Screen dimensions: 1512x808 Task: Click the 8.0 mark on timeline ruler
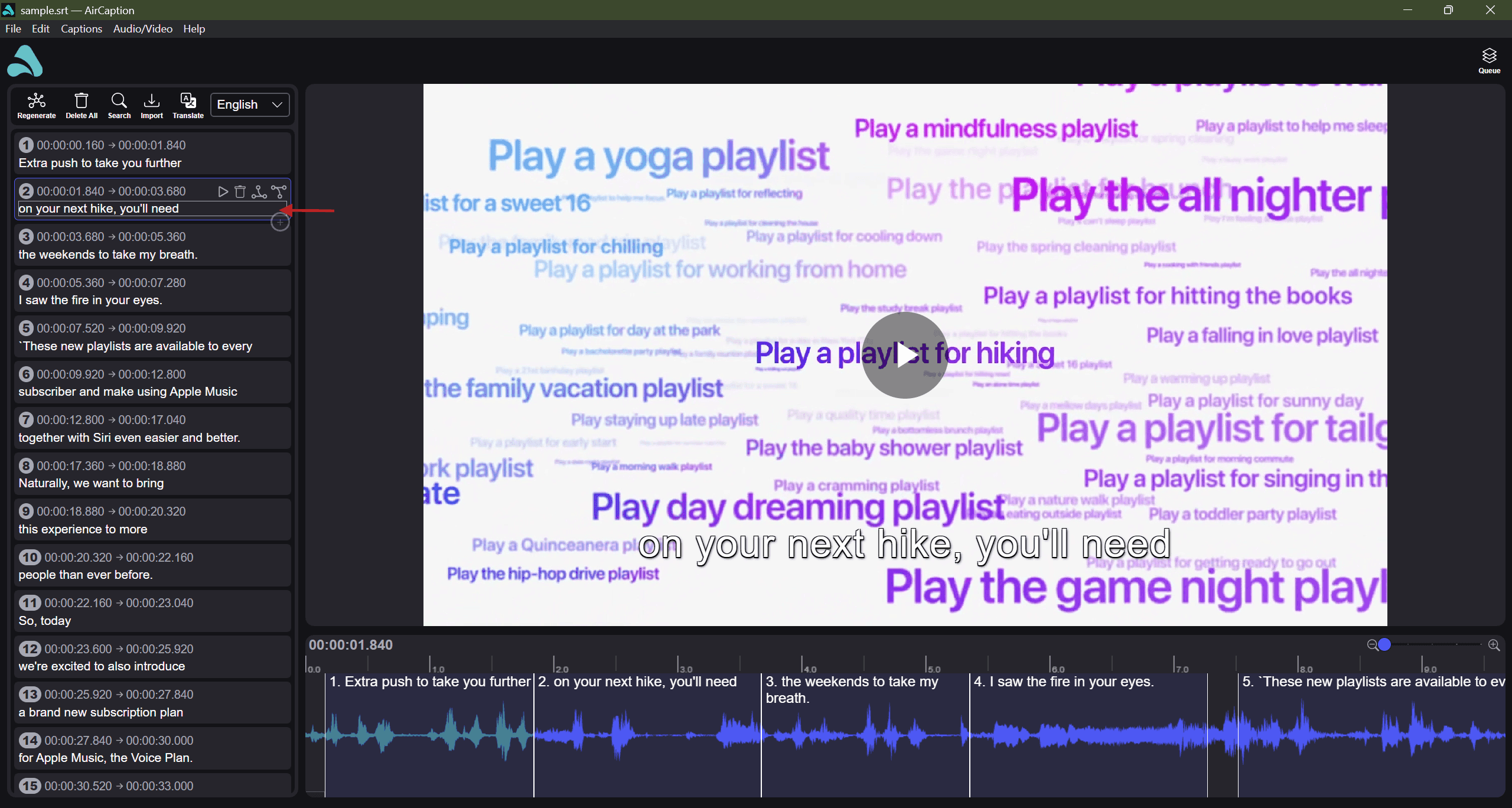tap(1305, 669)
